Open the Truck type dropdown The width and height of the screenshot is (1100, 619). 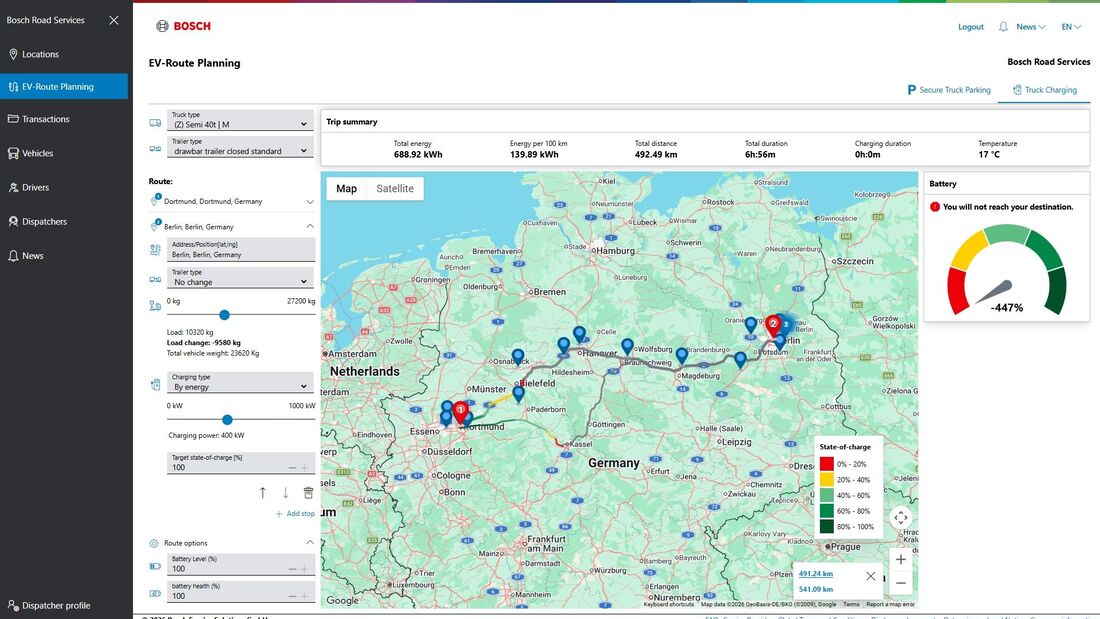pos(240,120)
